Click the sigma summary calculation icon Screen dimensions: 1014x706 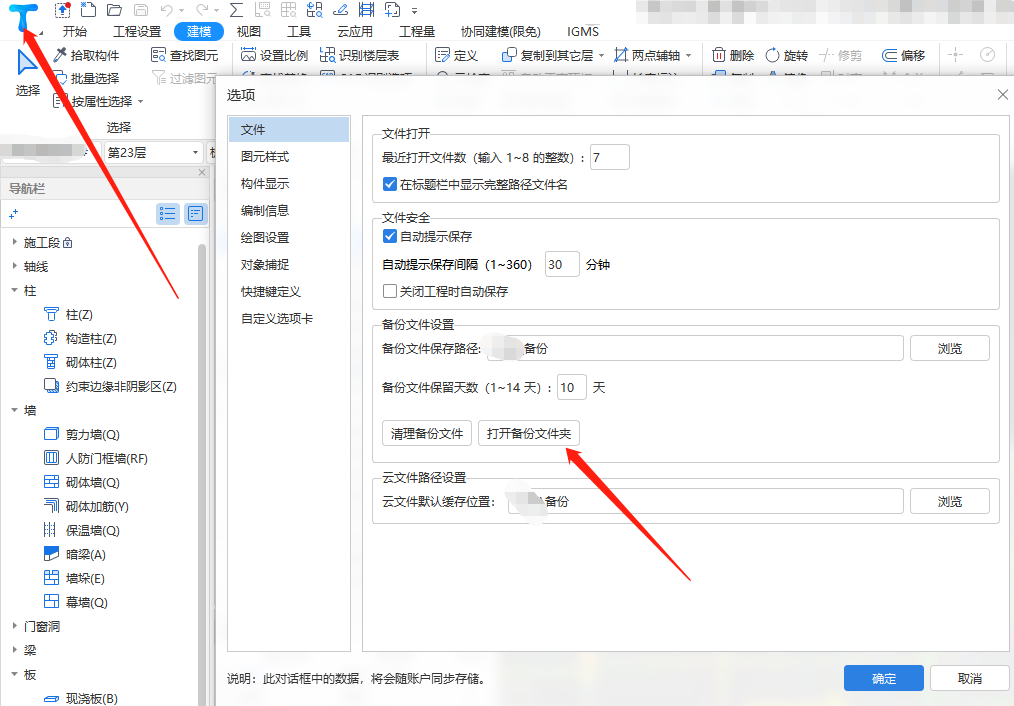click(237, 10)
